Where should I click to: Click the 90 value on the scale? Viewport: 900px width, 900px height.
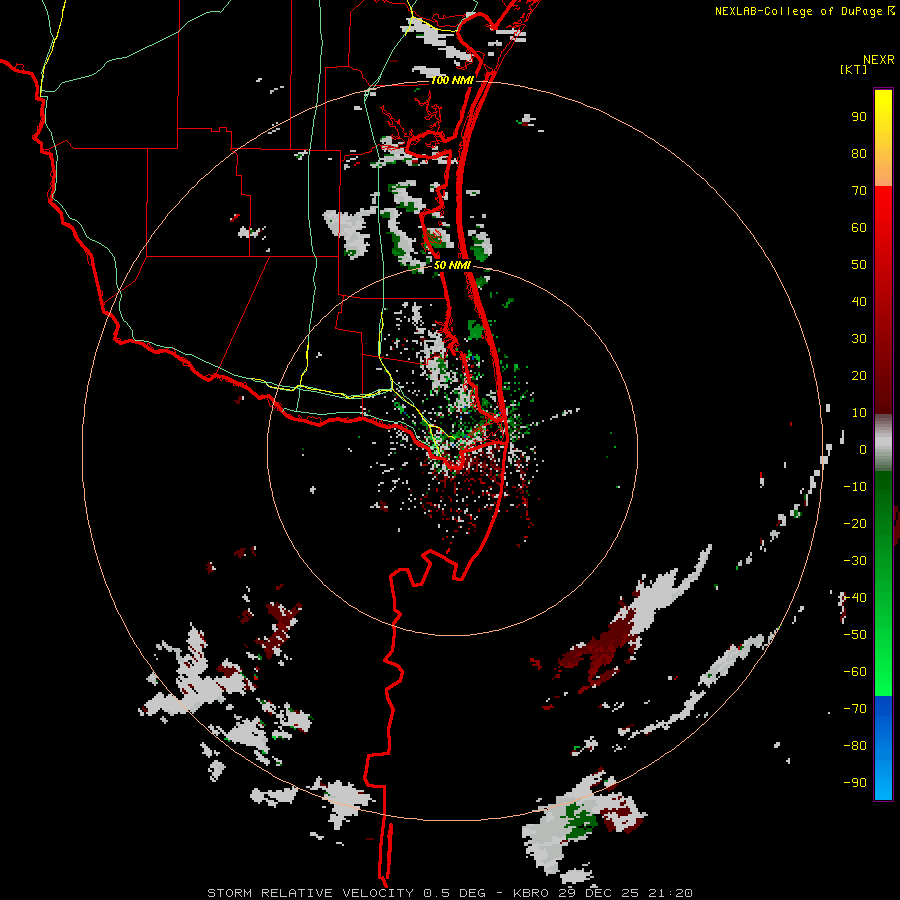point(859,117)
